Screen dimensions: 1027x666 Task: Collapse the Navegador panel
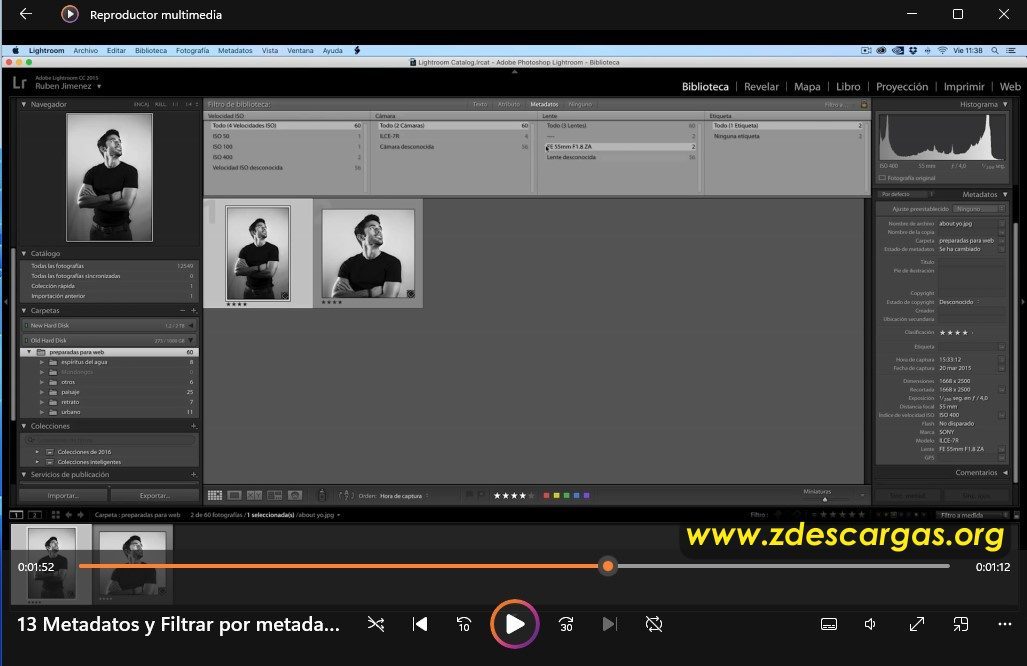pyautogui.click(x=24, y=104)
